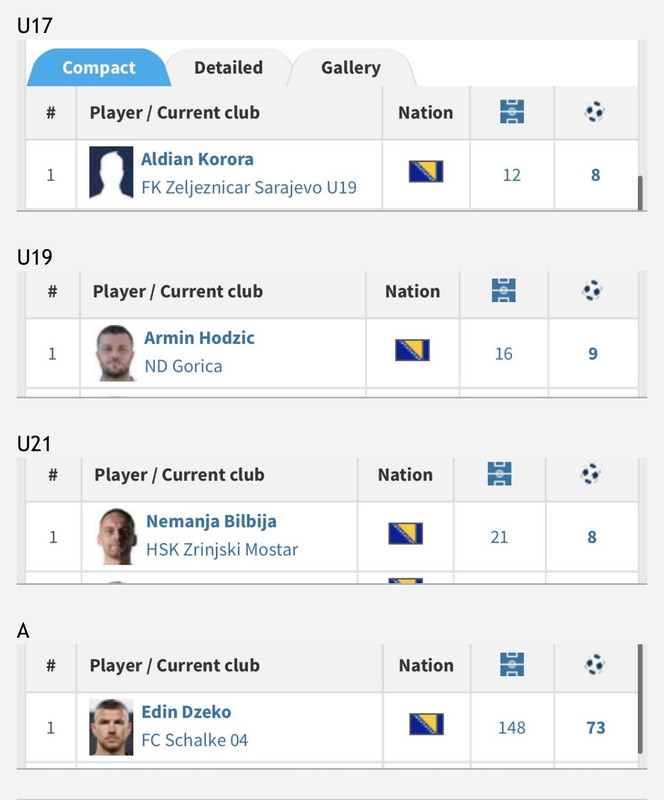Click Edin Dzeko portrait thumbnail
The image size is (664, 800).
pyautogui.click(x=111, y=727)
